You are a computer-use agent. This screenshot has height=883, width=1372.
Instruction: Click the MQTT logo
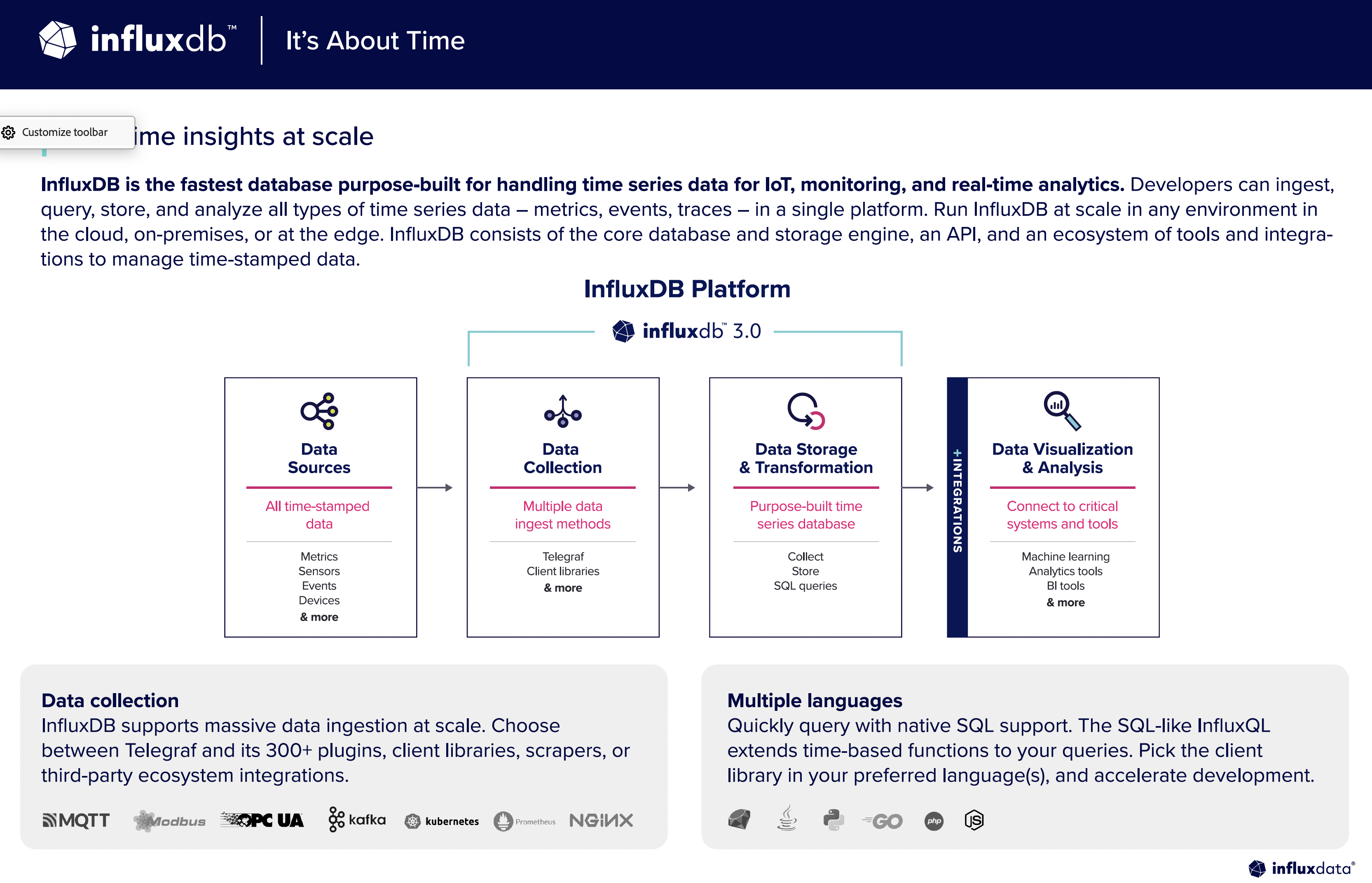click(x=76, y=820)
